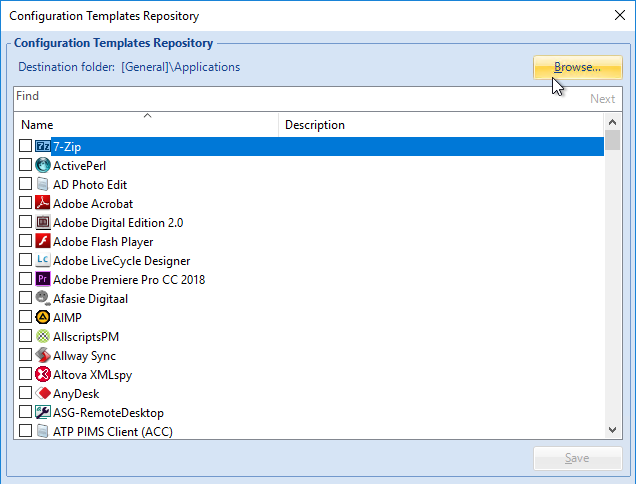
Task: Select the 7-Zip row text
Action: click(x=67, y=146)
